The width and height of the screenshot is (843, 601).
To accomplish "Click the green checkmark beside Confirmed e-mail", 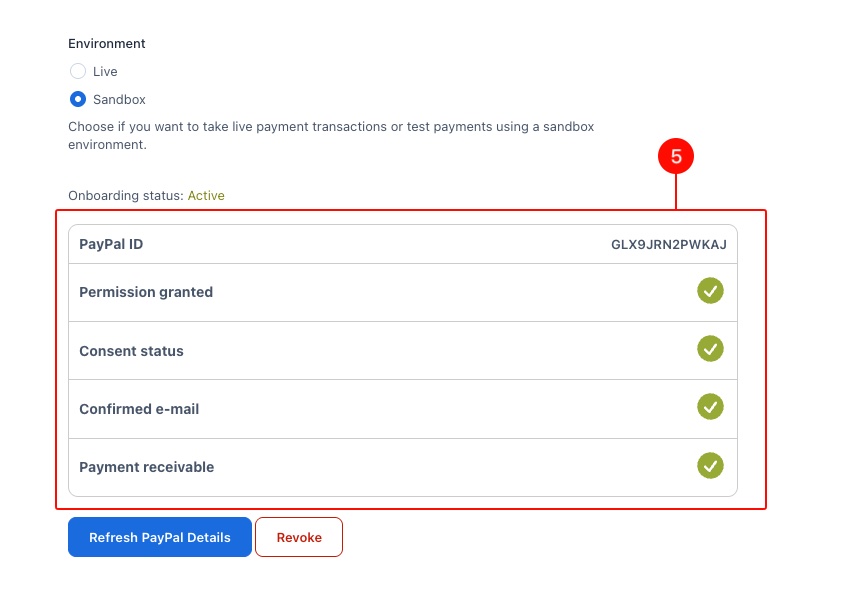I will [x=710, y=407].
